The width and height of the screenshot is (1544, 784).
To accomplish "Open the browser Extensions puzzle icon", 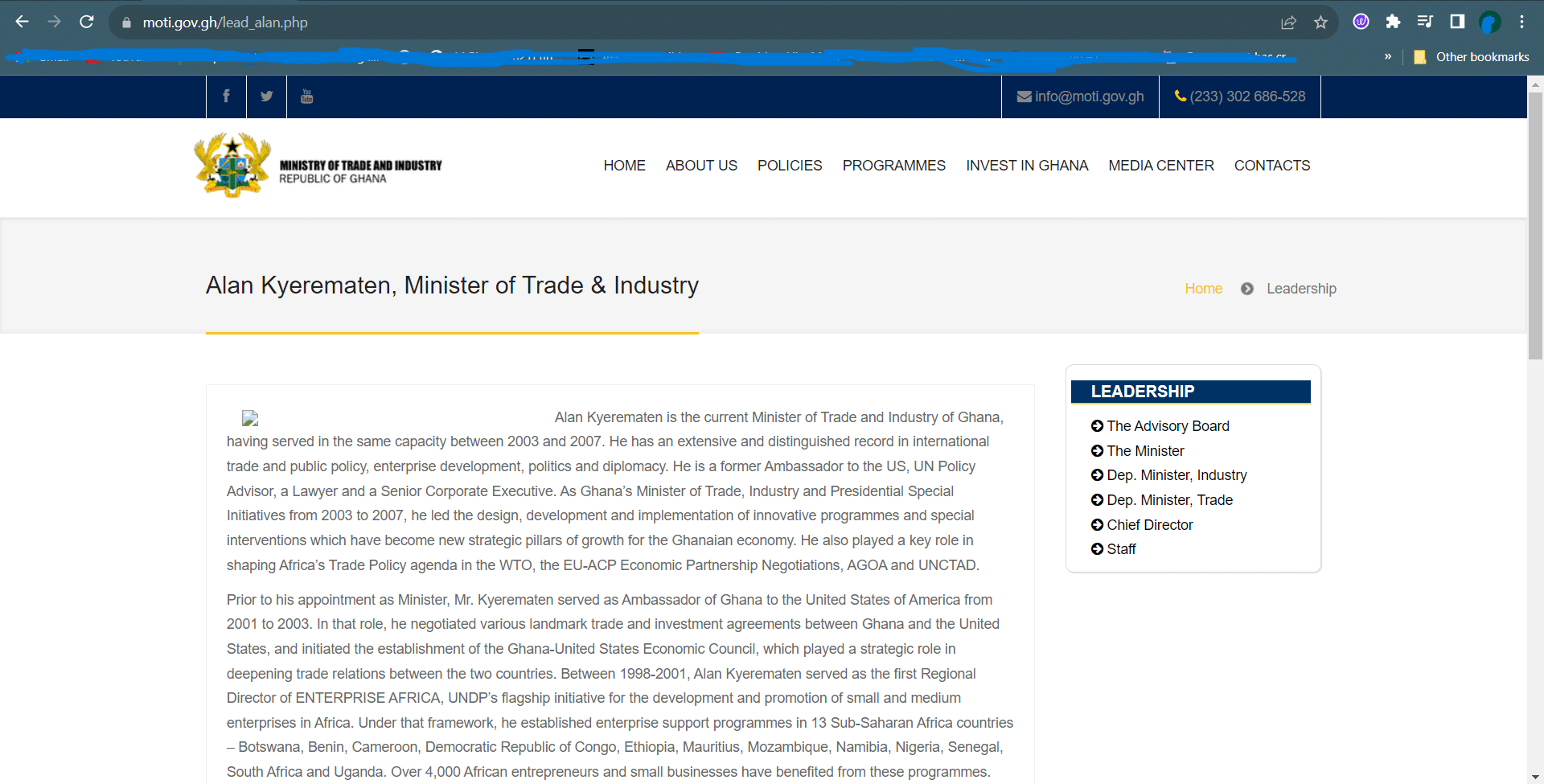I will point(1393,22).
